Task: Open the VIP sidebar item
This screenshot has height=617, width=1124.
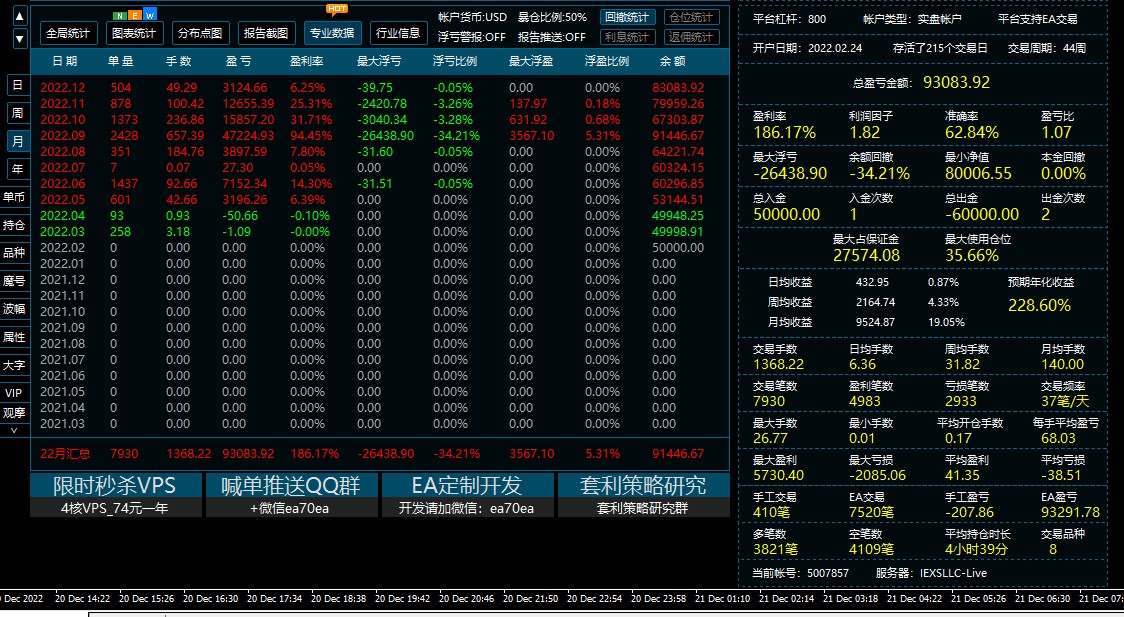Action: 14,393
